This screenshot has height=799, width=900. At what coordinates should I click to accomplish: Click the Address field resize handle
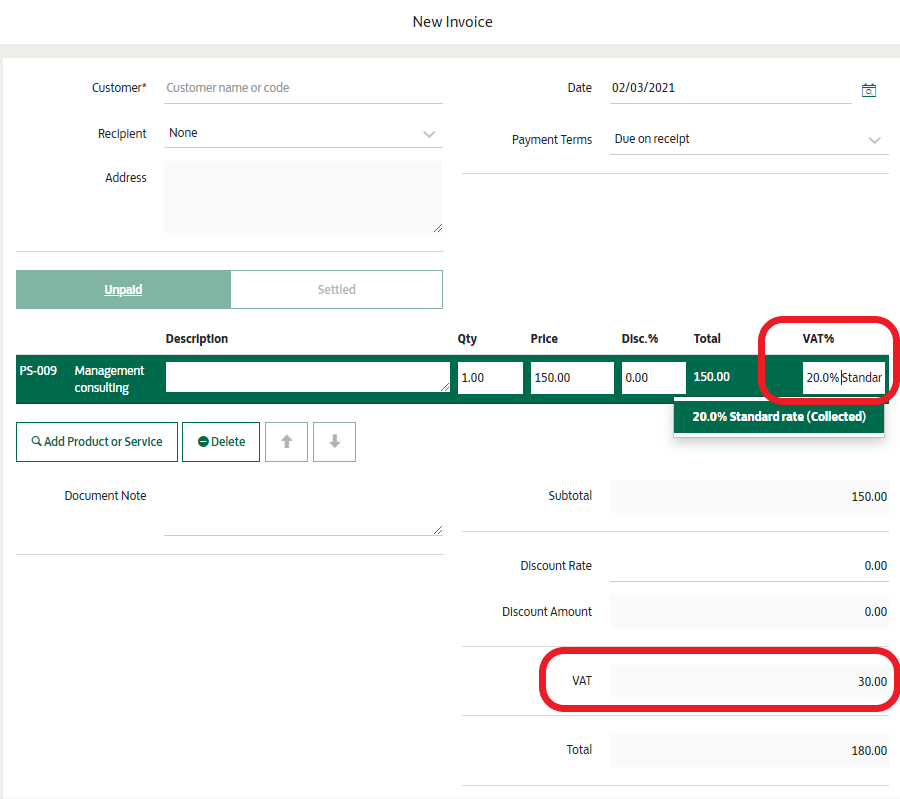pos(438,228)
